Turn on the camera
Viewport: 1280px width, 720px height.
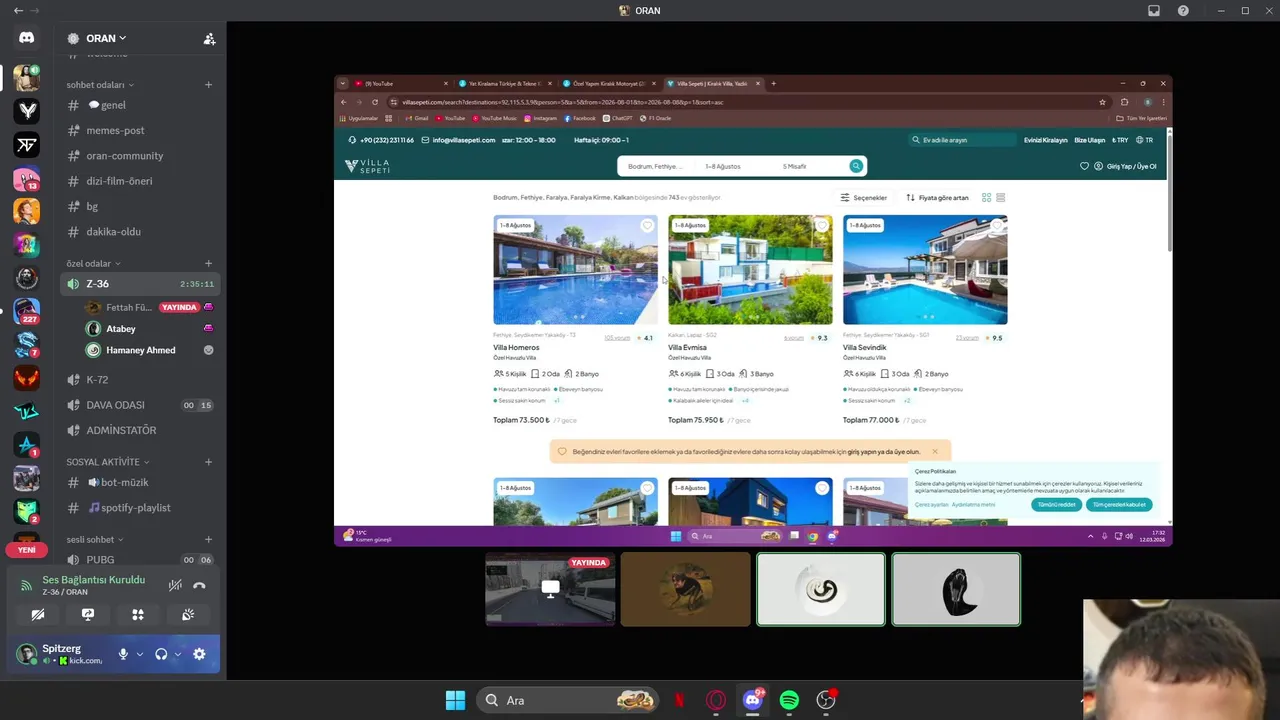pos(38,615)
